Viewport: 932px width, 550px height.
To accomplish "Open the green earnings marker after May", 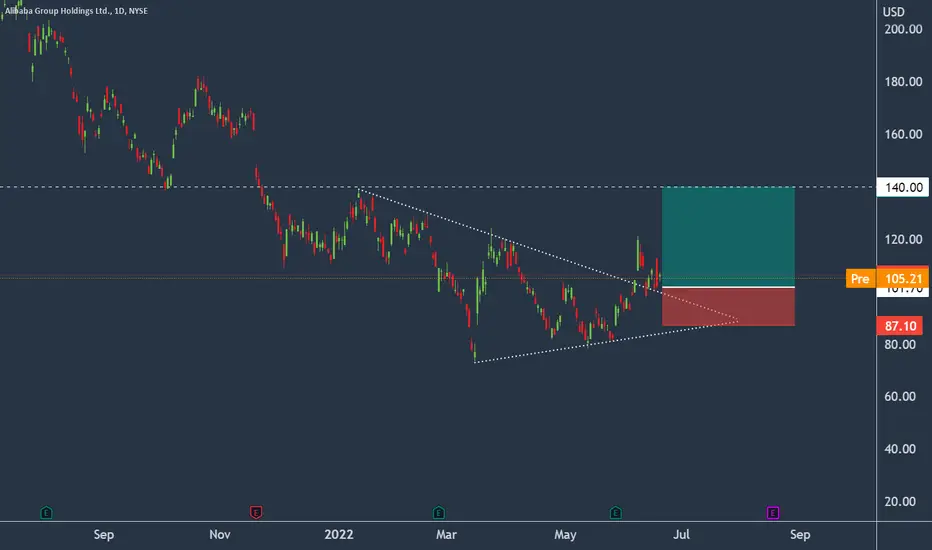I will click(616, 513).
